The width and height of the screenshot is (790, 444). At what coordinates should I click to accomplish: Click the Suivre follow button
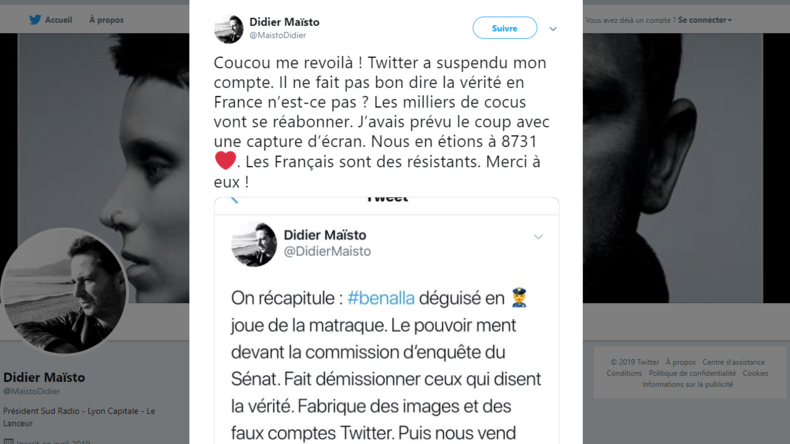coord(504,28)
